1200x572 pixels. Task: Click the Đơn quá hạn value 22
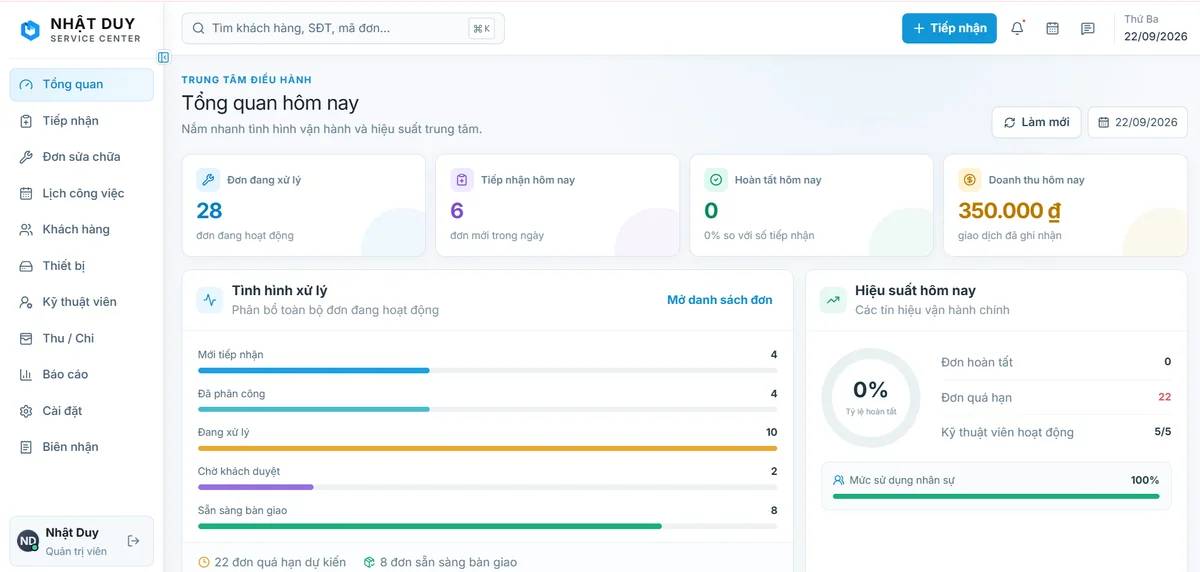pyautogui.click(x=1164, y=397)
